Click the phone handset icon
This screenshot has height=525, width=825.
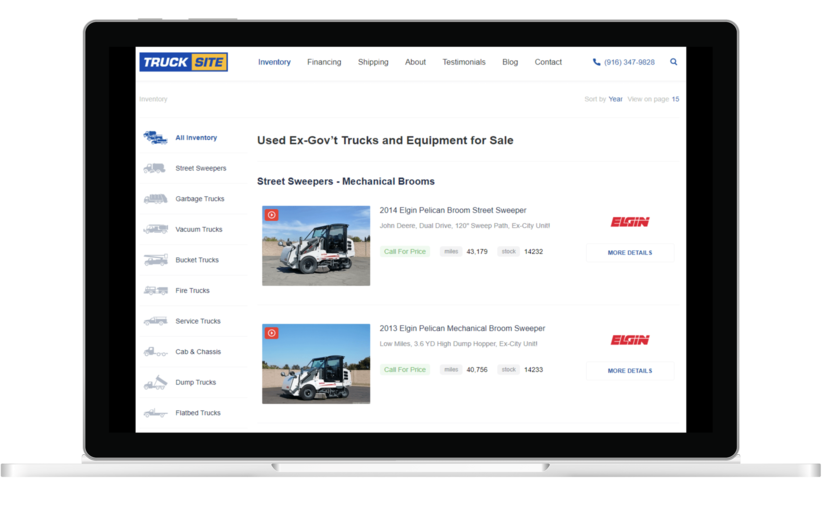[x=596, y=62]
